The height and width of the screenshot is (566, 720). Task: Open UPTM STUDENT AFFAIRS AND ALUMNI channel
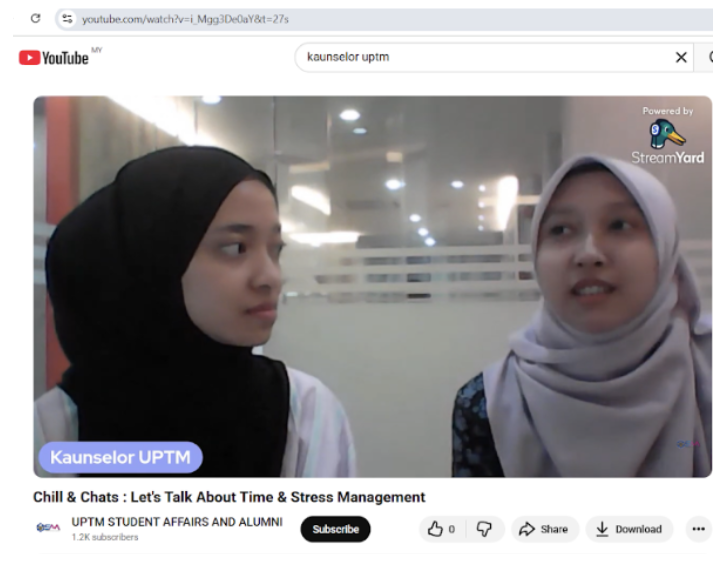pyautogui.click(x=177, y=522)
